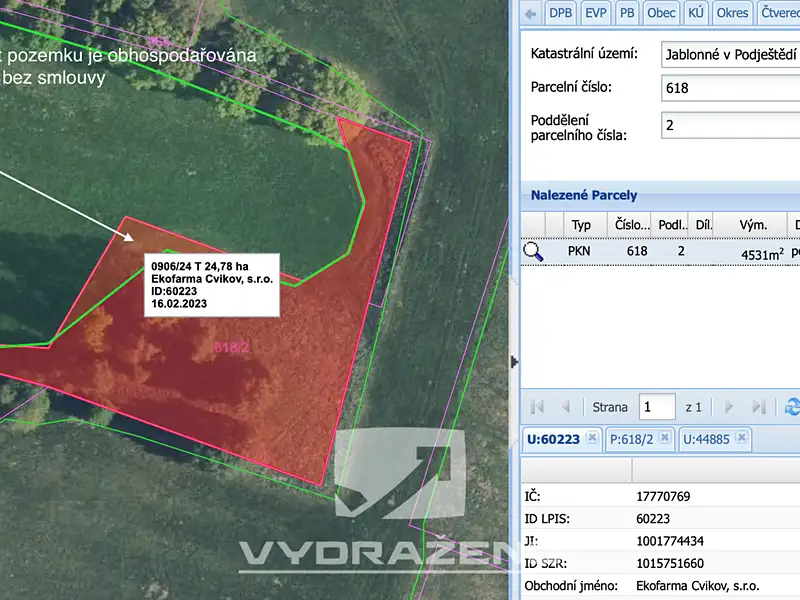This screenshot has height=600, width=800.
Task: Collapse the side panel with splitter arrow
Action: coord(514,362)
